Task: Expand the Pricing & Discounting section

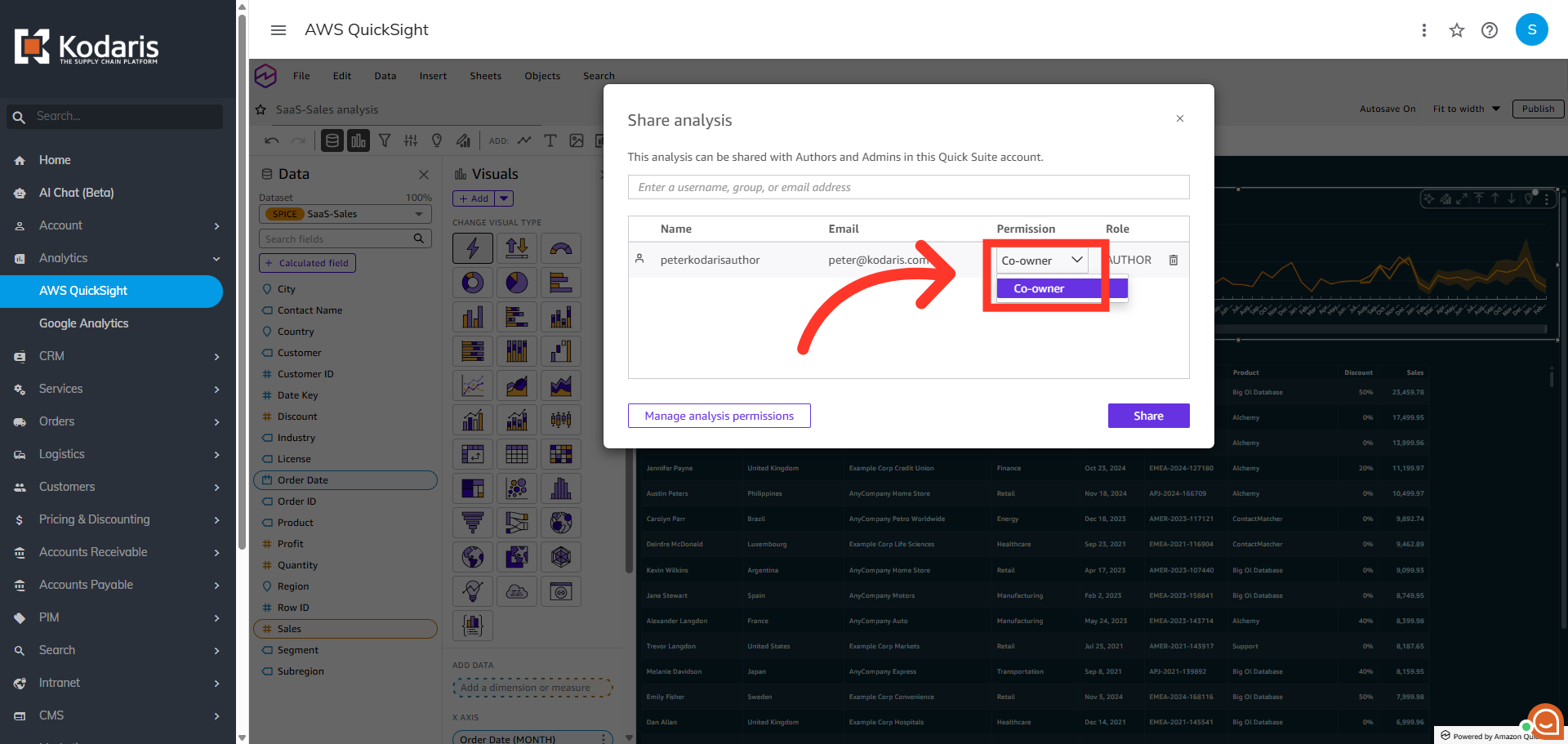Action: [x=216, y=519]
